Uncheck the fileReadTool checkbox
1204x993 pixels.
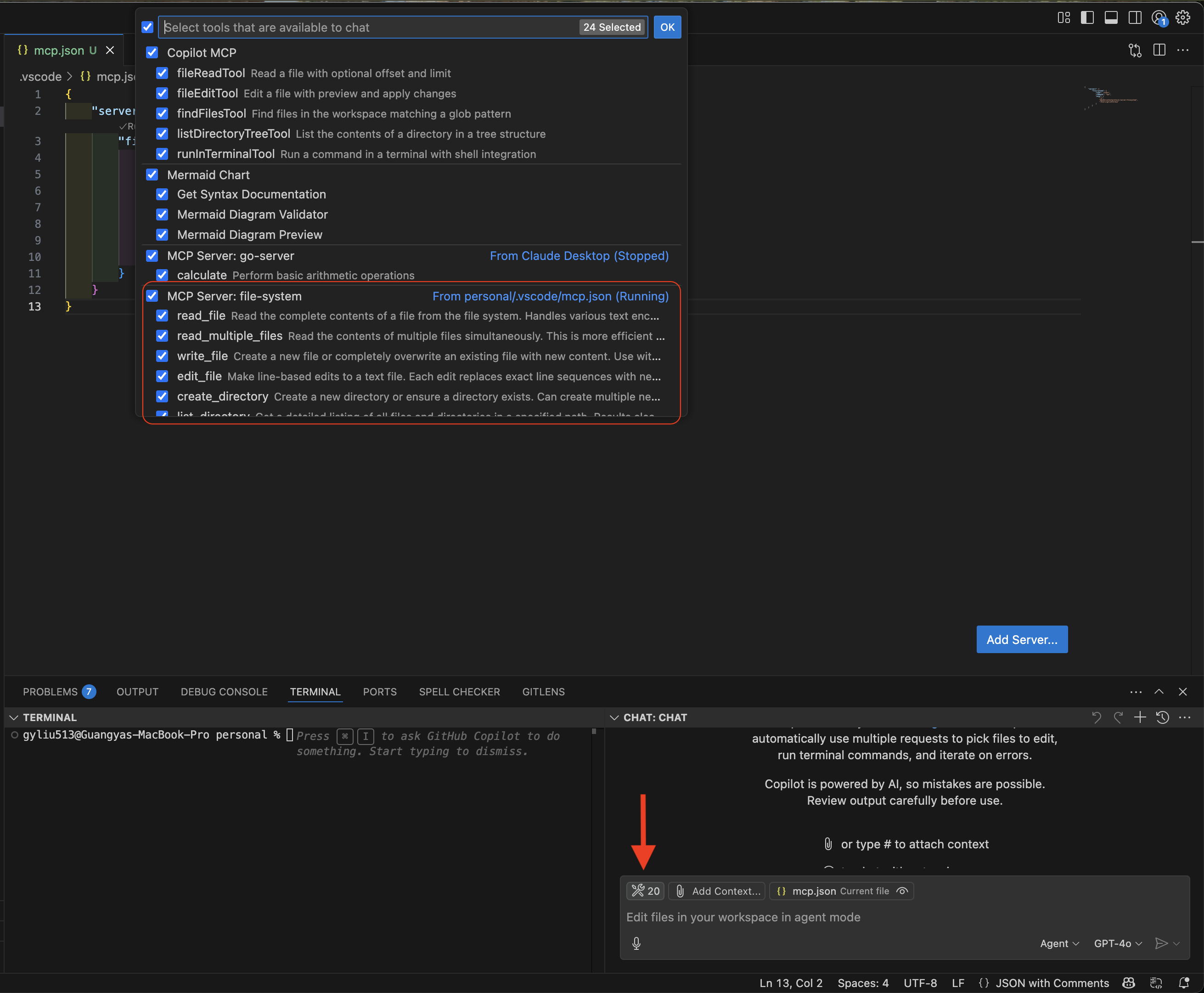[163, 73]
